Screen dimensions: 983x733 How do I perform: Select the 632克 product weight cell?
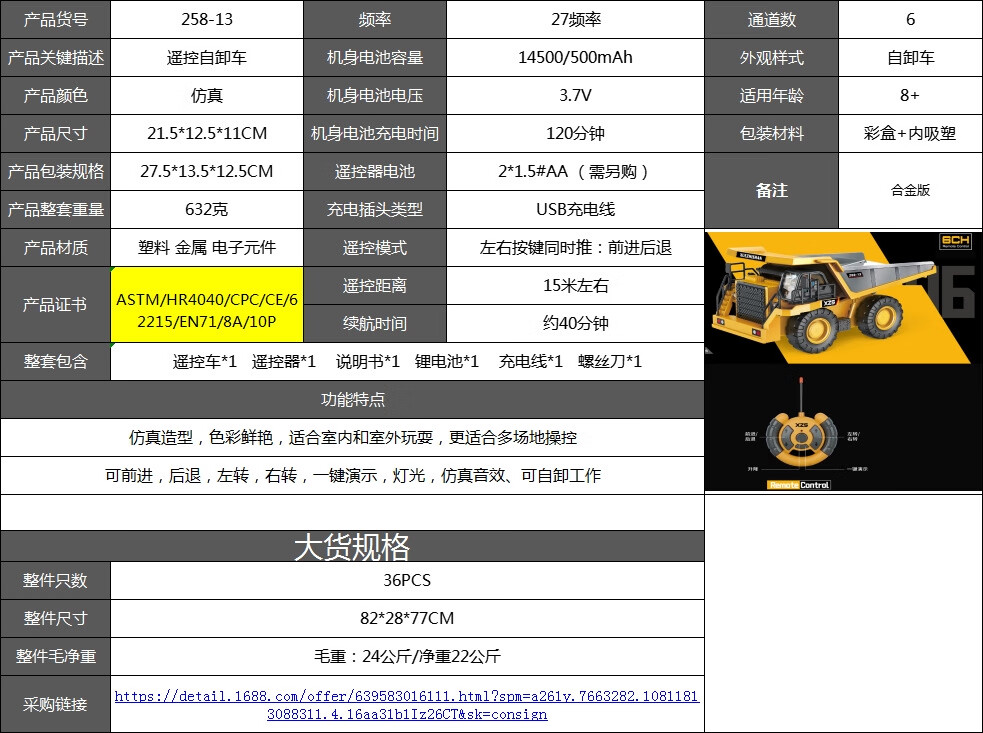207,209
